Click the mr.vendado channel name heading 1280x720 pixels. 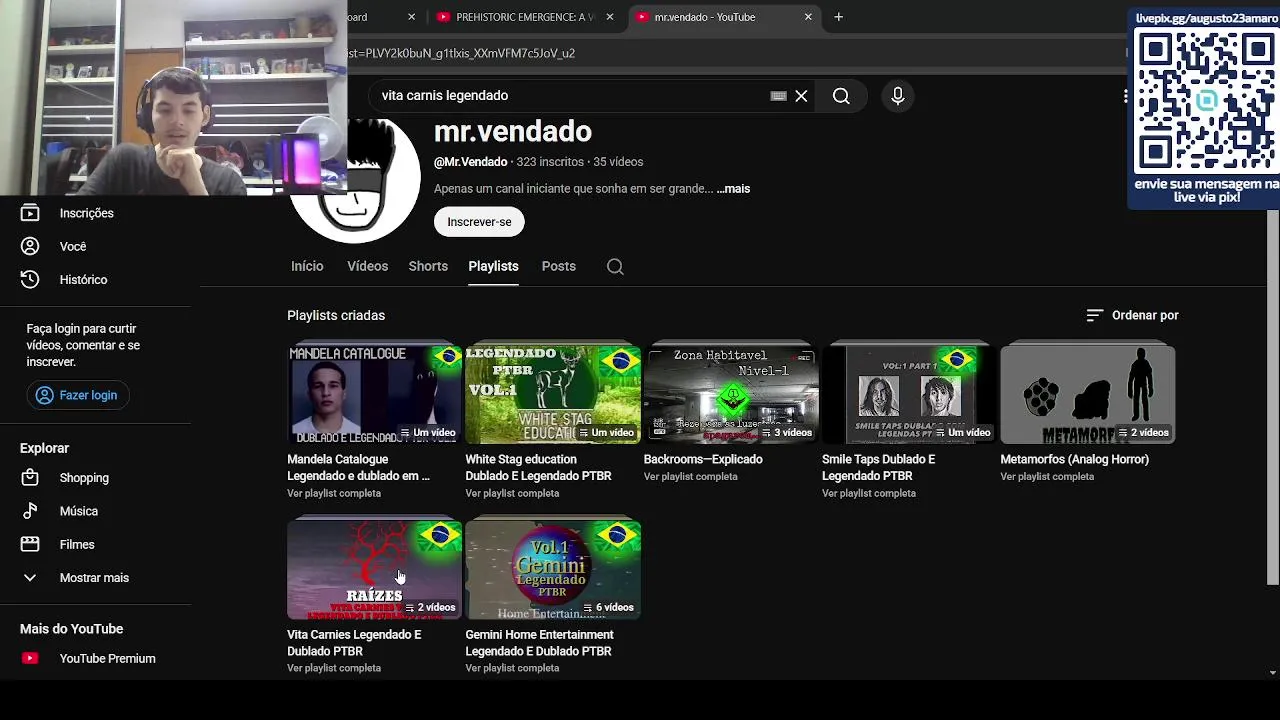(512, 132)
